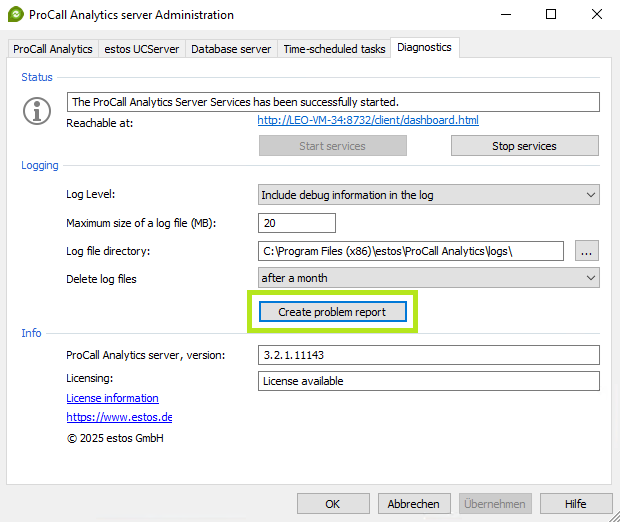620x522 pixels.
Task: Click the Hilfe button
Action: [x=576, y=504]
